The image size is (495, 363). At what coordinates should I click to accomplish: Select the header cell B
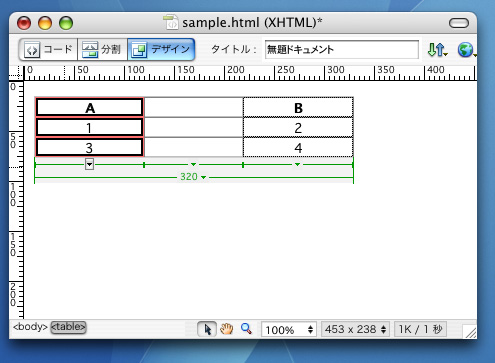click(x=298, y=108)
